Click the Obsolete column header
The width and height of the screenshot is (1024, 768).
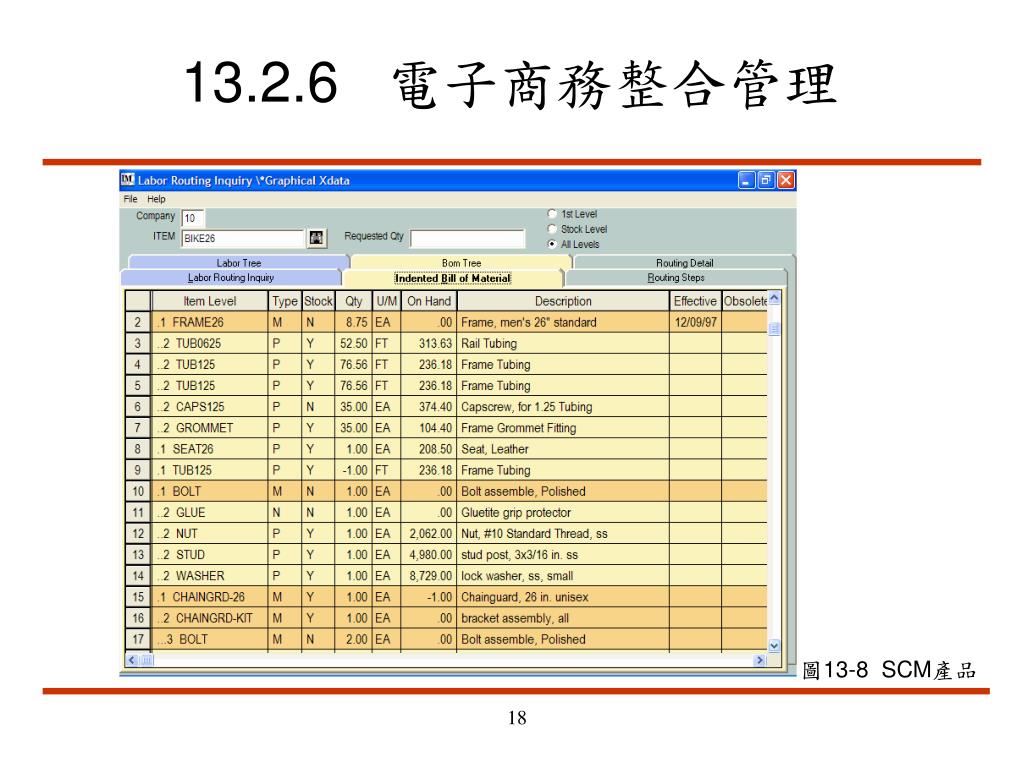coord(744,301)
